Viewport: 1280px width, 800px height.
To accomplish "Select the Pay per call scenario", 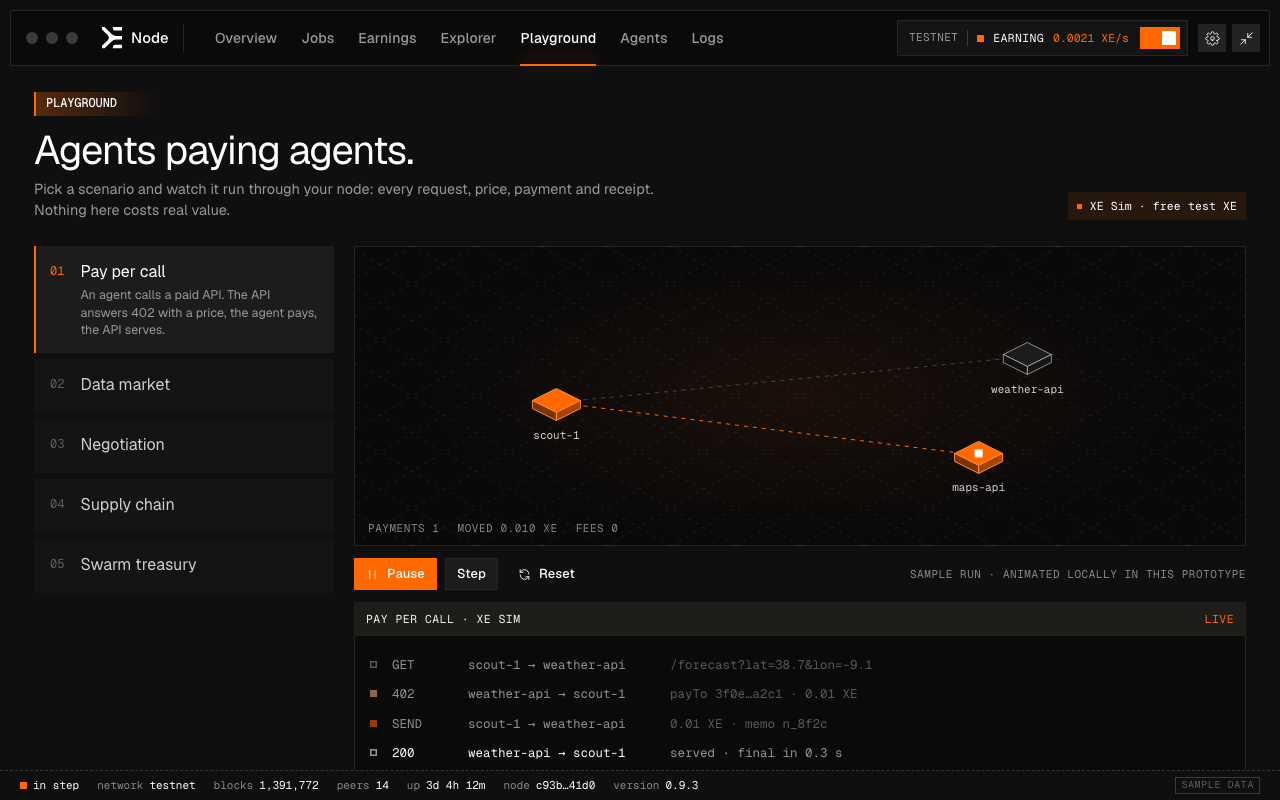I will [x=184, y=300].
